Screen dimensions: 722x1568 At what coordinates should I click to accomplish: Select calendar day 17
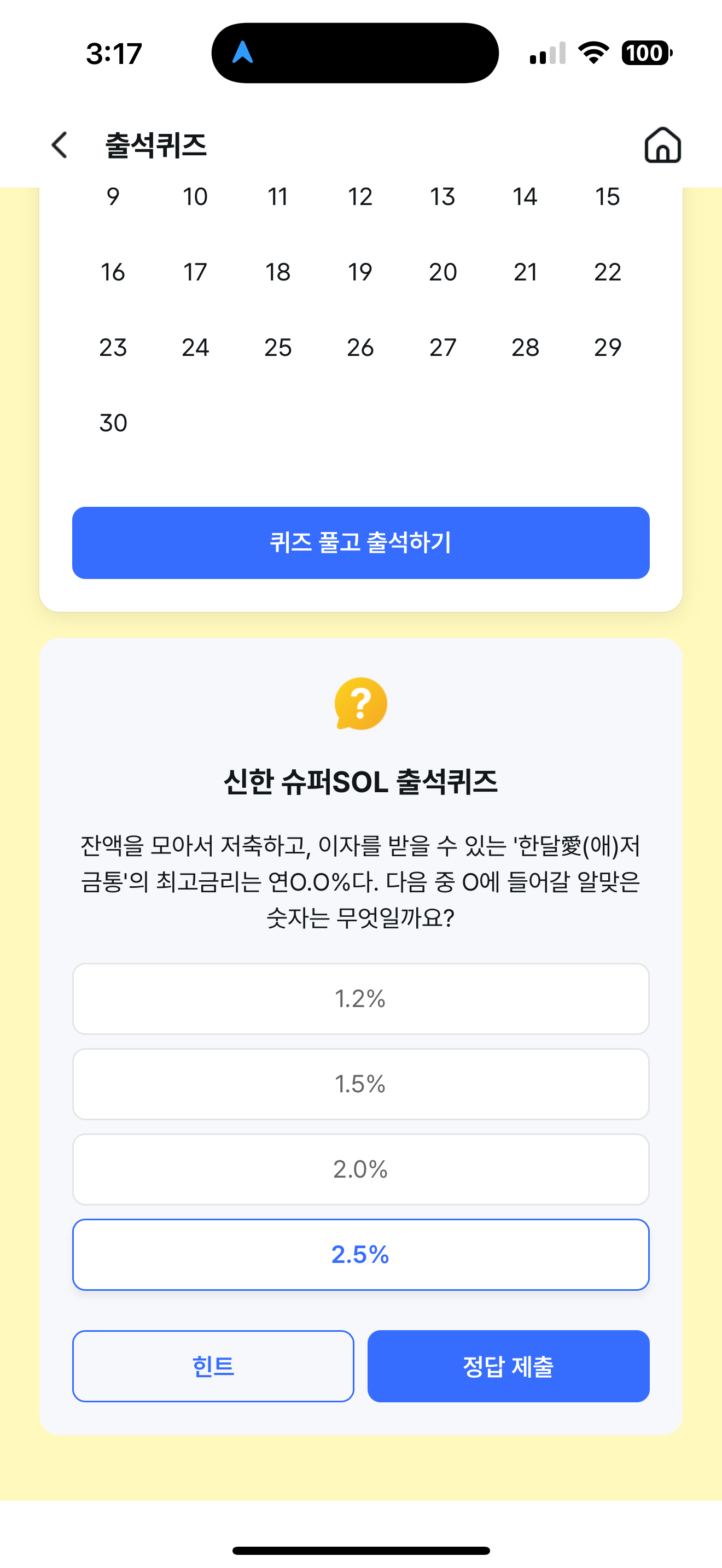(195, 272)
